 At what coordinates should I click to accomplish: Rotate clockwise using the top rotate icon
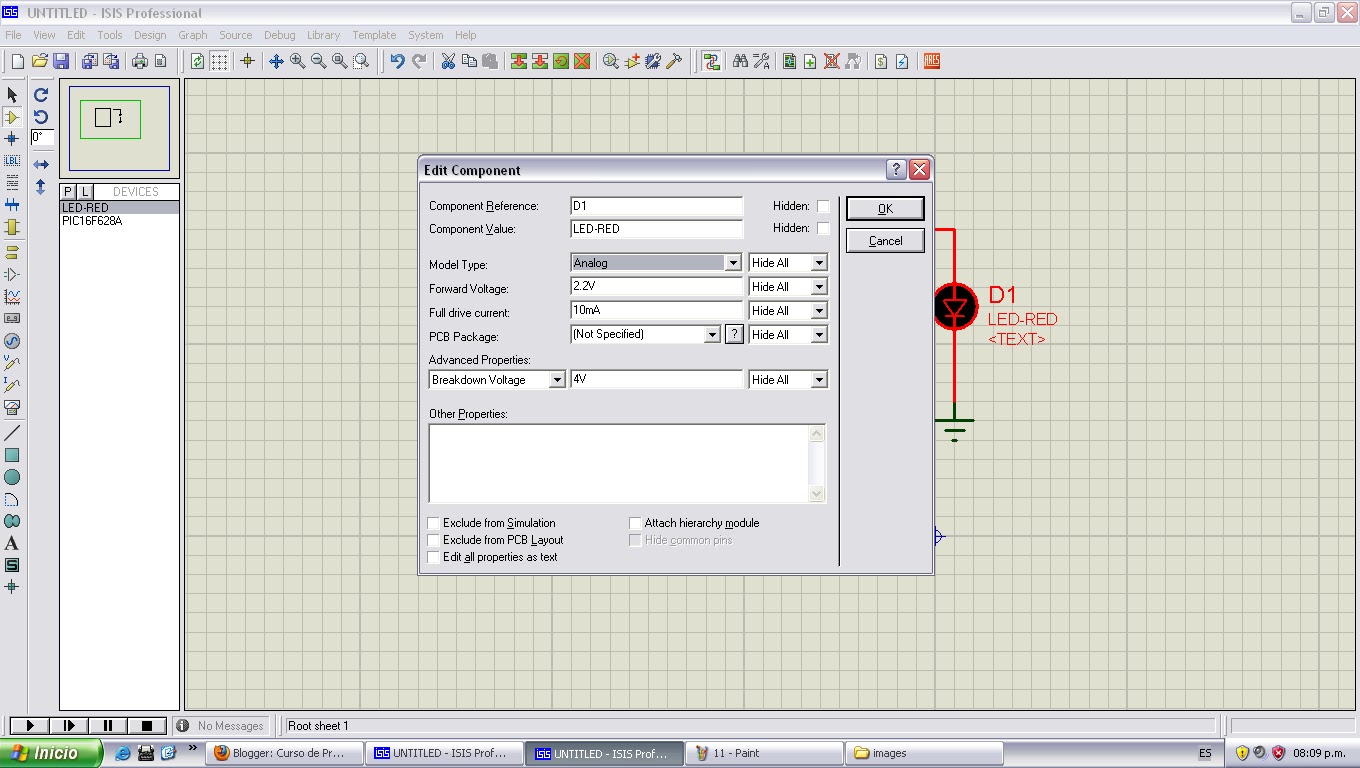41,95
